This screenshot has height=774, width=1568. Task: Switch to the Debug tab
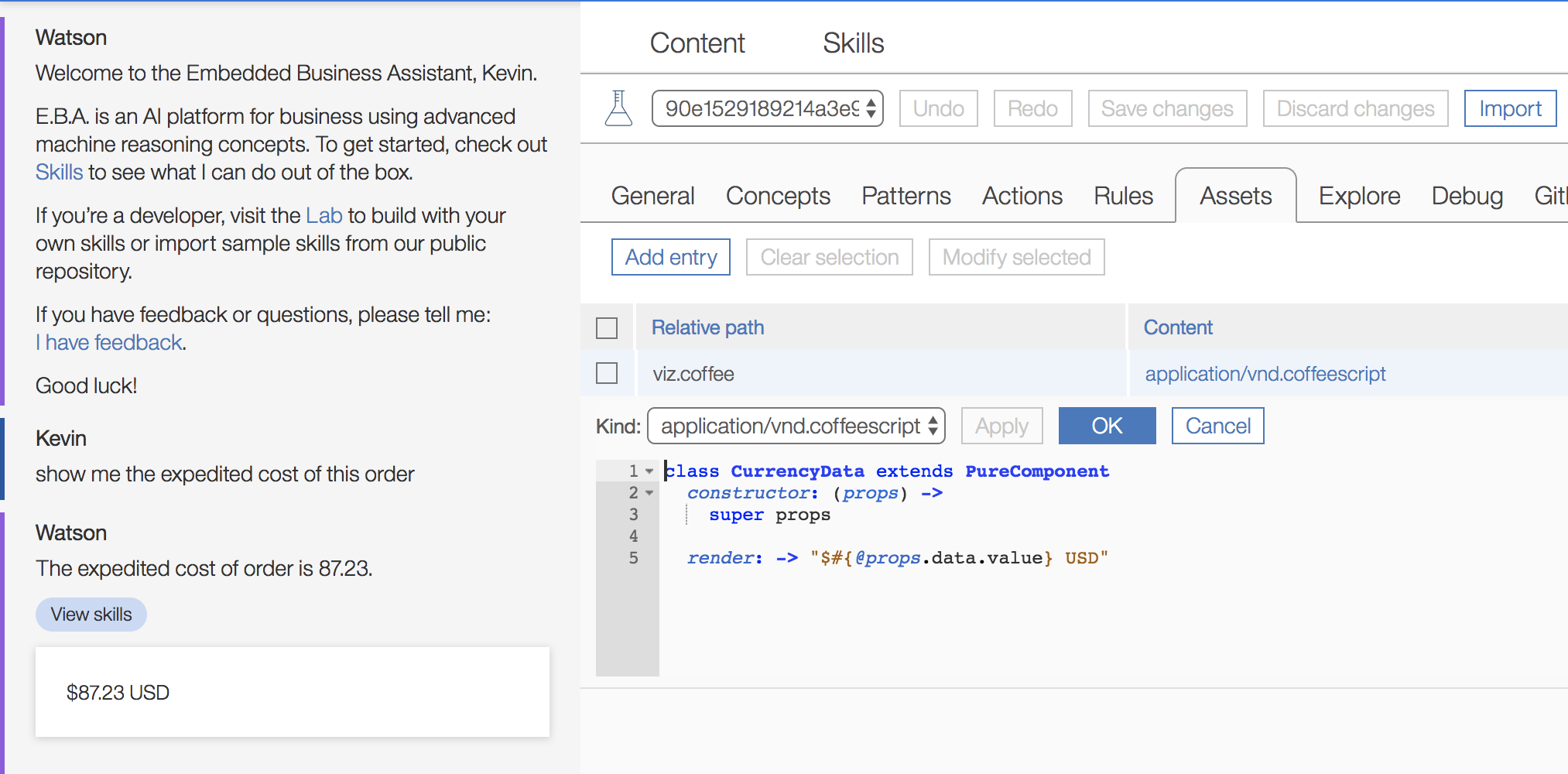1467,196
